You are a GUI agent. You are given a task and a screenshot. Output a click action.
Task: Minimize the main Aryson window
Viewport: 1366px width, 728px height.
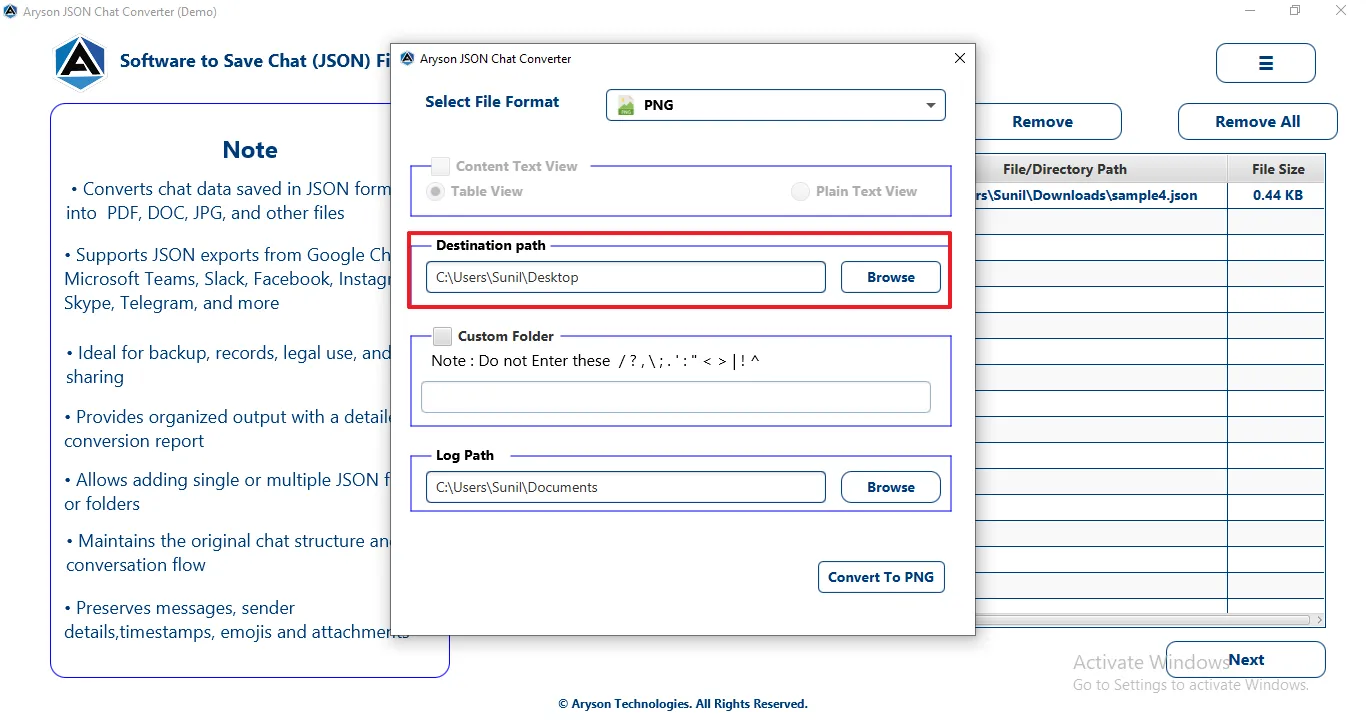(1251, 11)
